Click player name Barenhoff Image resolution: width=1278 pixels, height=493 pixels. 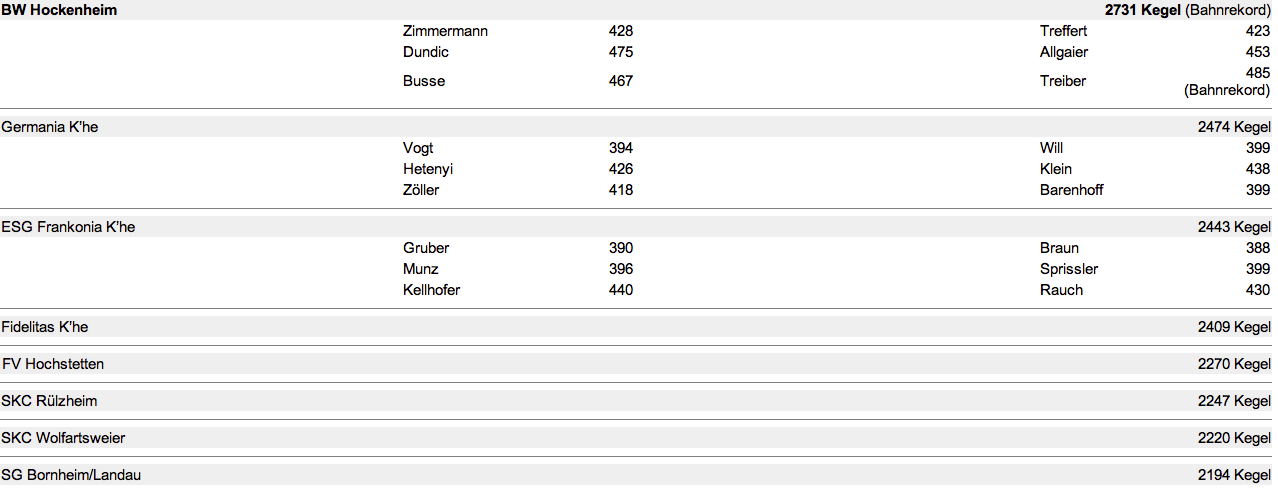tap(1072, 190)
